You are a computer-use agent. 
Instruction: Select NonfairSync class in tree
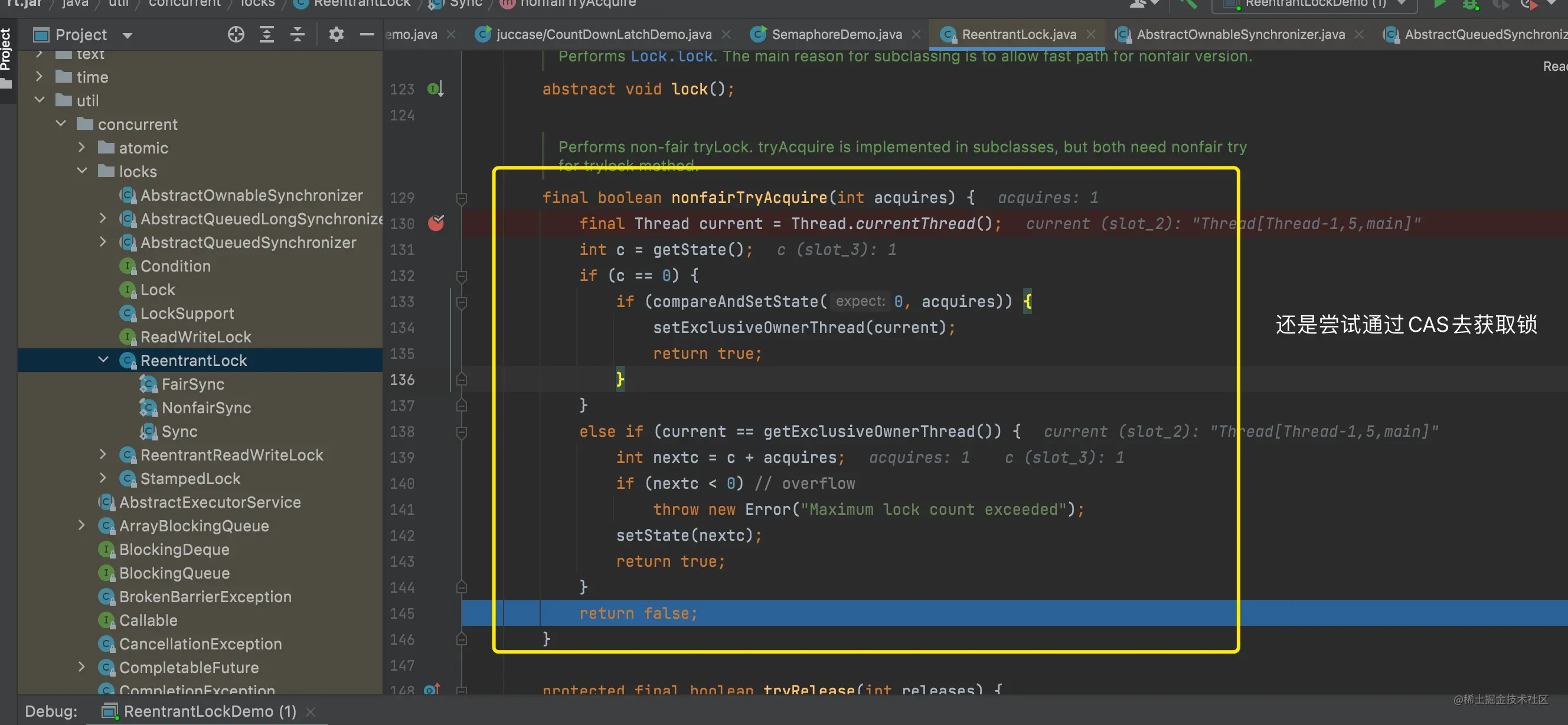pos(205,408)
